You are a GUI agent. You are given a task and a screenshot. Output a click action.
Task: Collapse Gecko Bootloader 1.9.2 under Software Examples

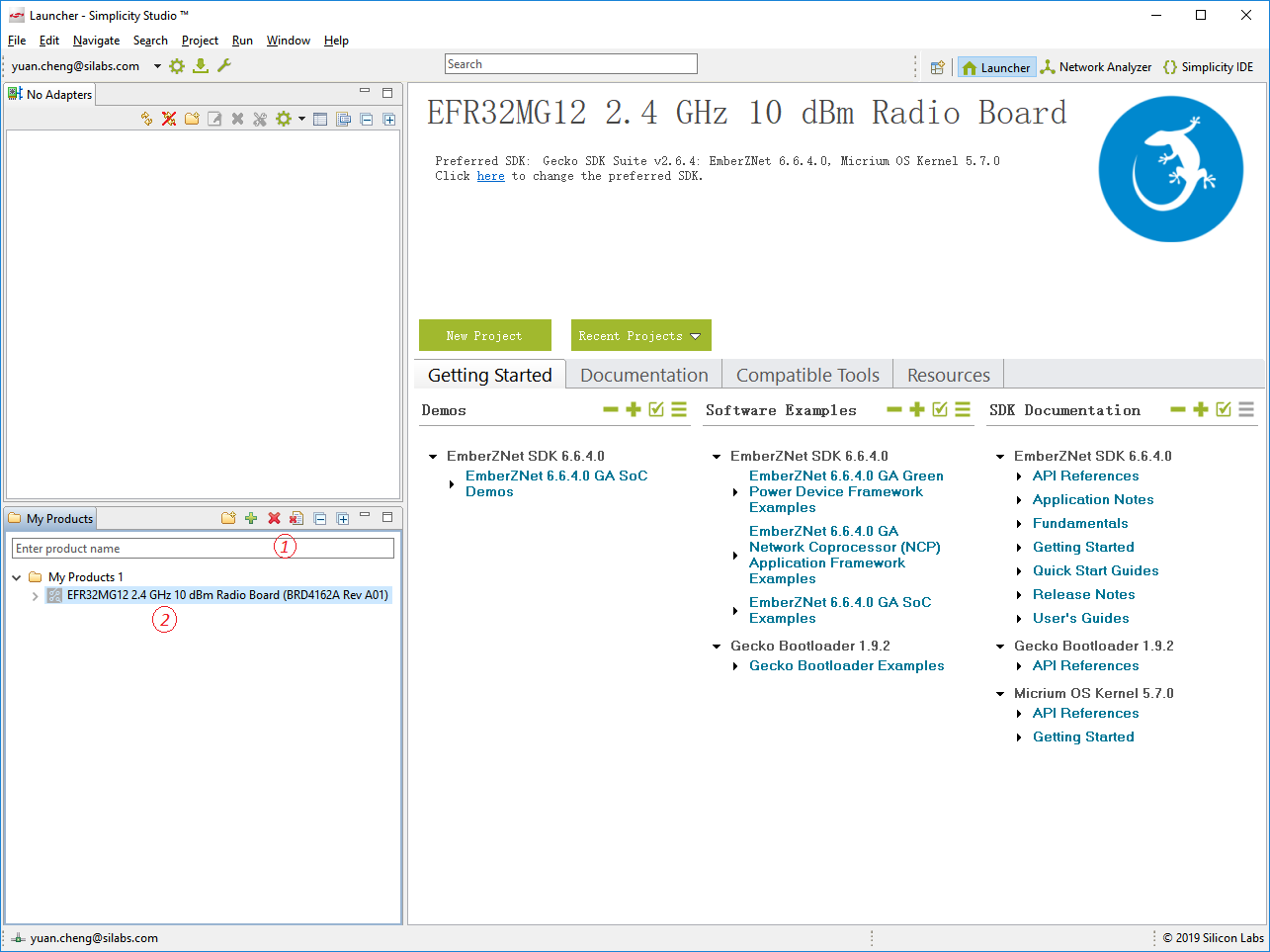click(x=717, y=647)
